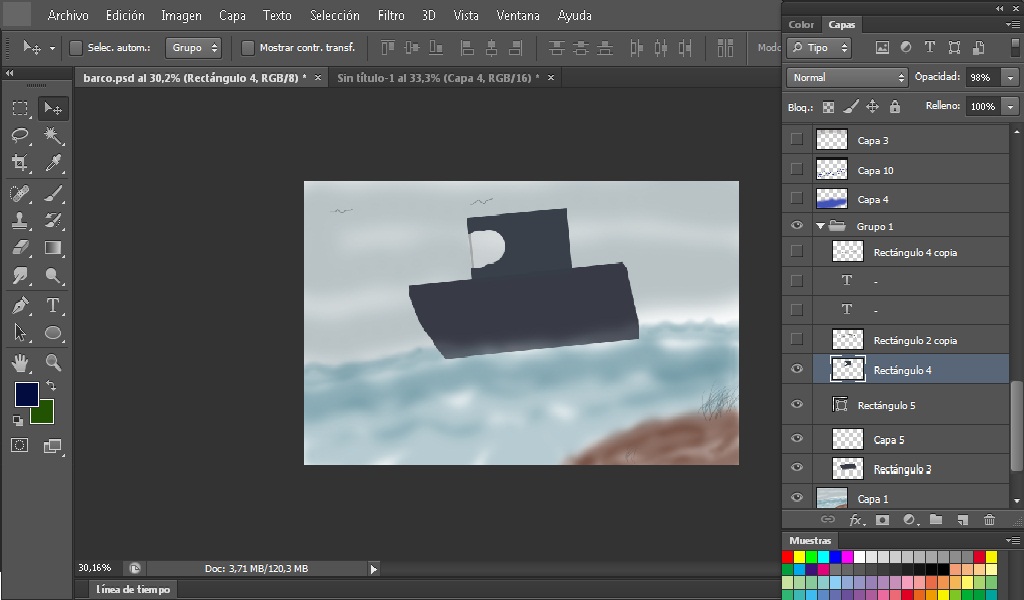Pick the Eyedropper tool
Viewport: 1024px width, 600px height.
[x=53, y=162]
